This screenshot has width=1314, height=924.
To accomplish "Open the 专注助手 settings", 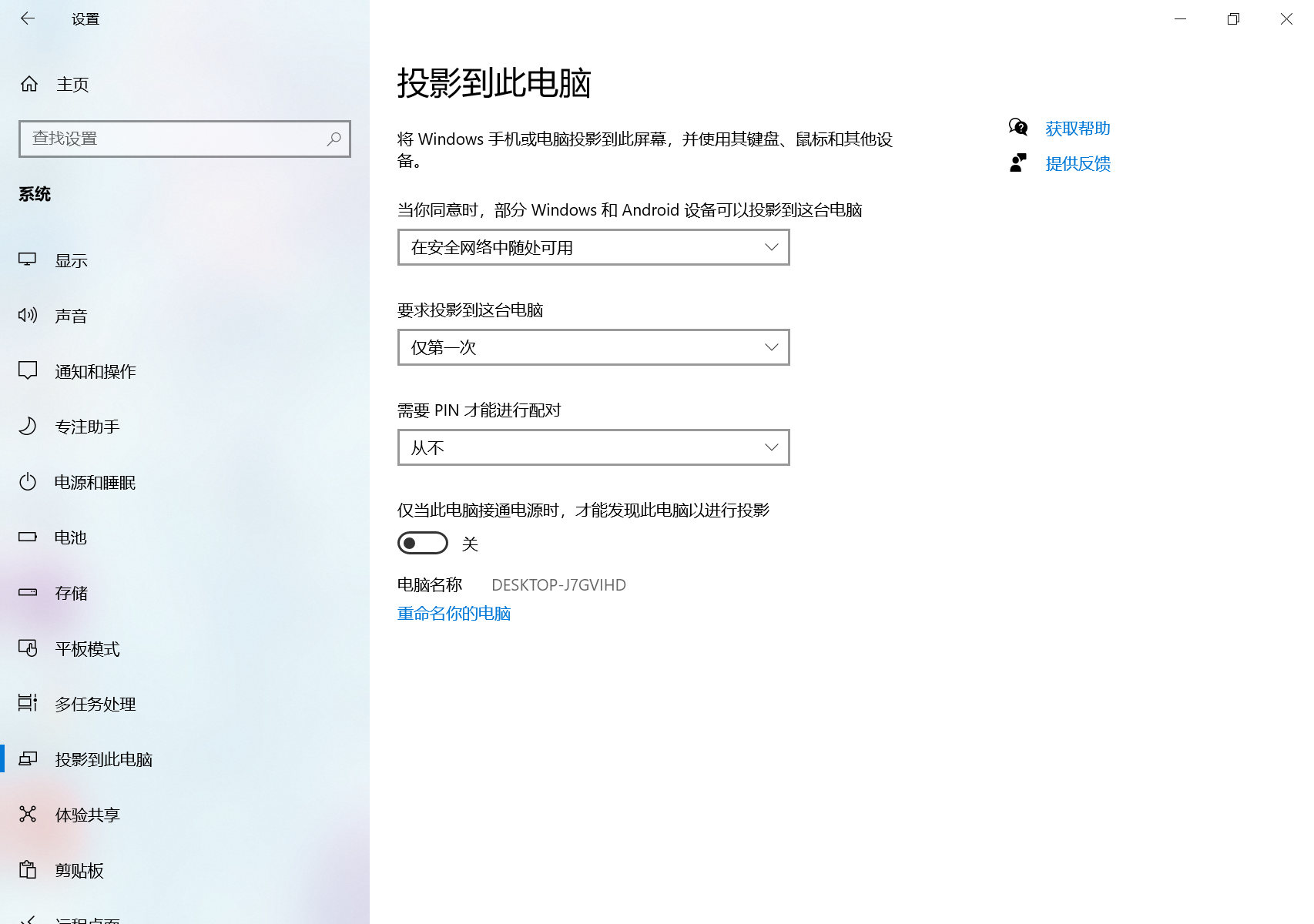I will click(85, 426).
